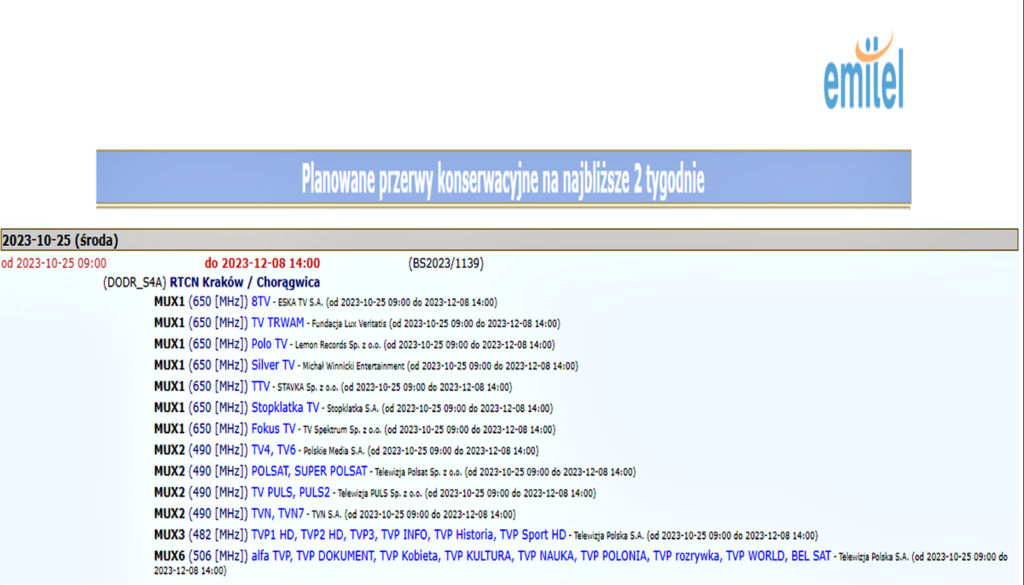This screenshot has width=1024, height=585.
Task: Click the STAVKA Sp. z o.o. text
Action: [308, 388]
